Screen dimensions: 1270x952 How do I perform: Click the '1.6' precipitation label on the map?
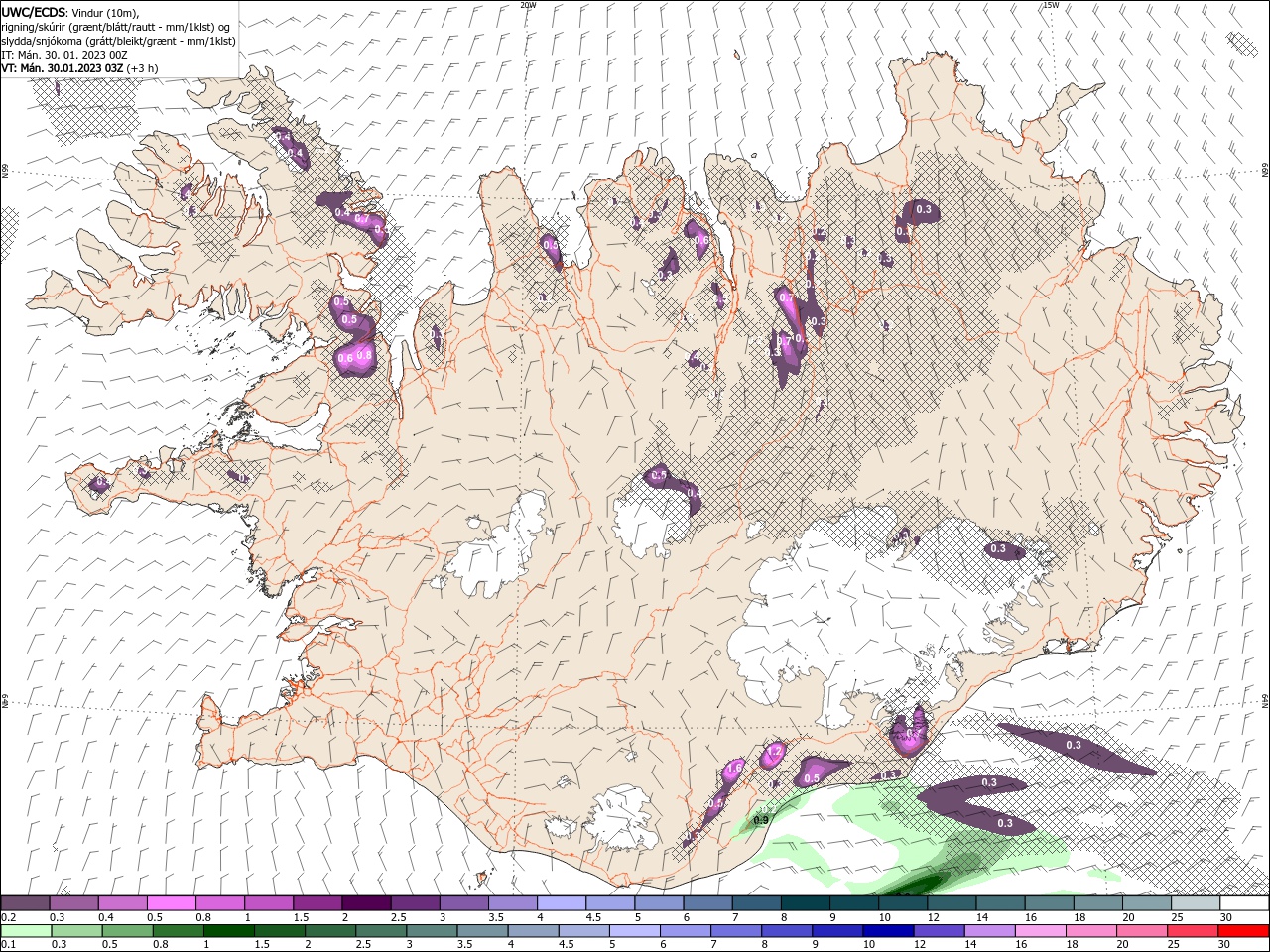click(735, 769)
